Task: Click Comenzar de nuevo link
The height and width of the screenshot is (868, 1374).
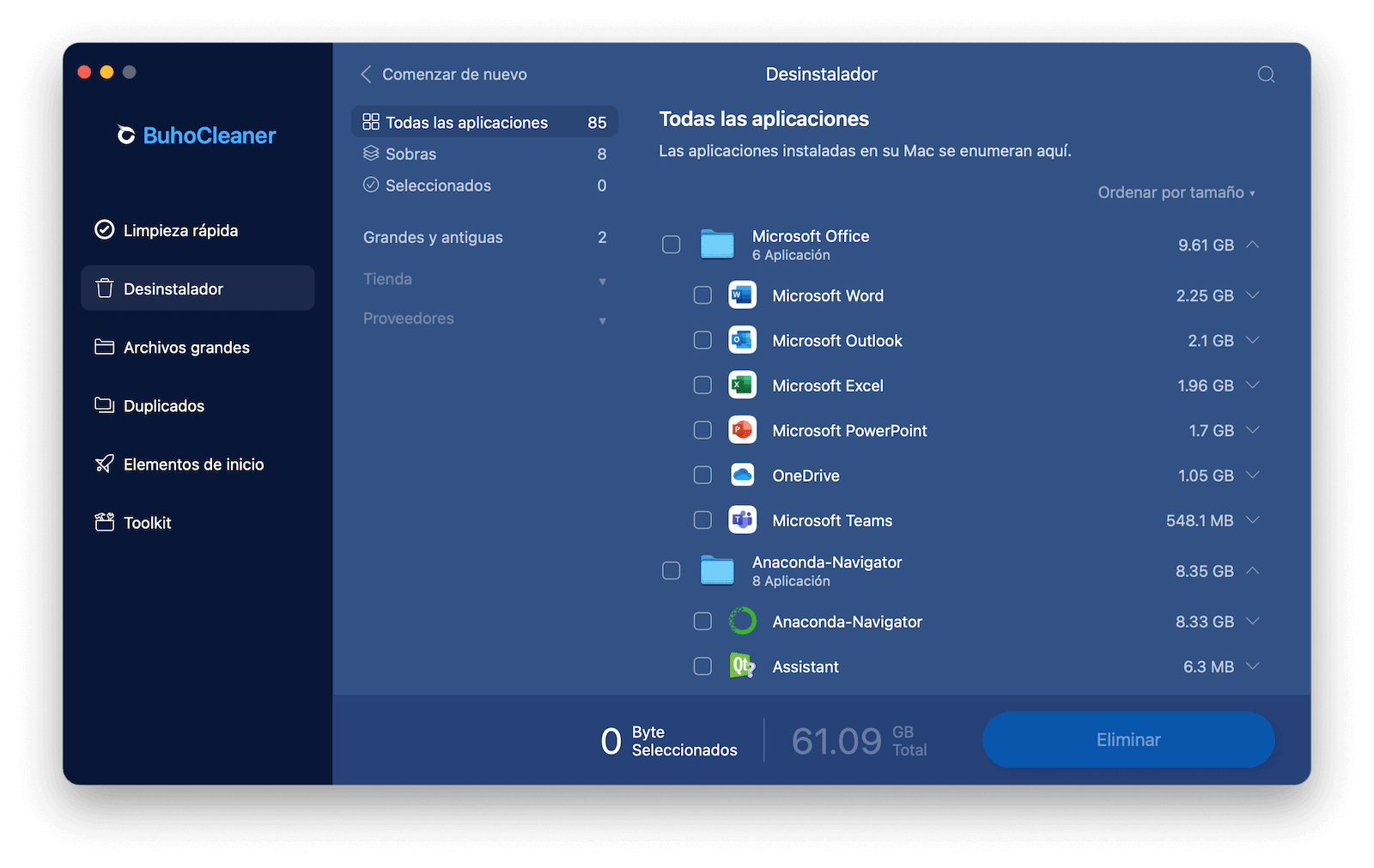Action: point(454,75)
